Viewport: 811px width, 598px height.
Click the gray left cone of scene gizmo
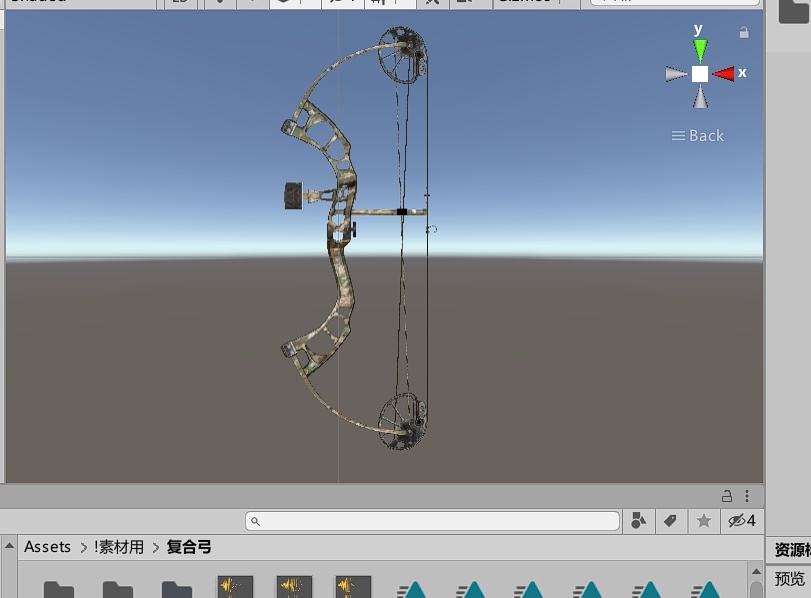(x=677, y=74)
